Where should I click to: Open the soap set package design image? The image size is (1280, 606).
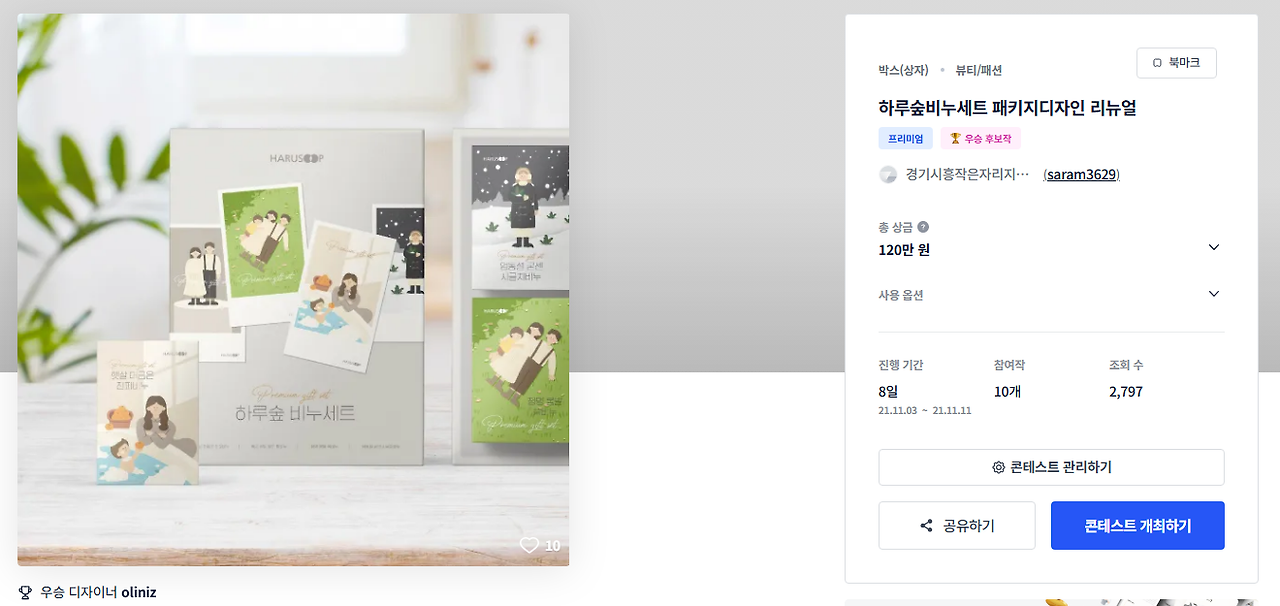293,289
